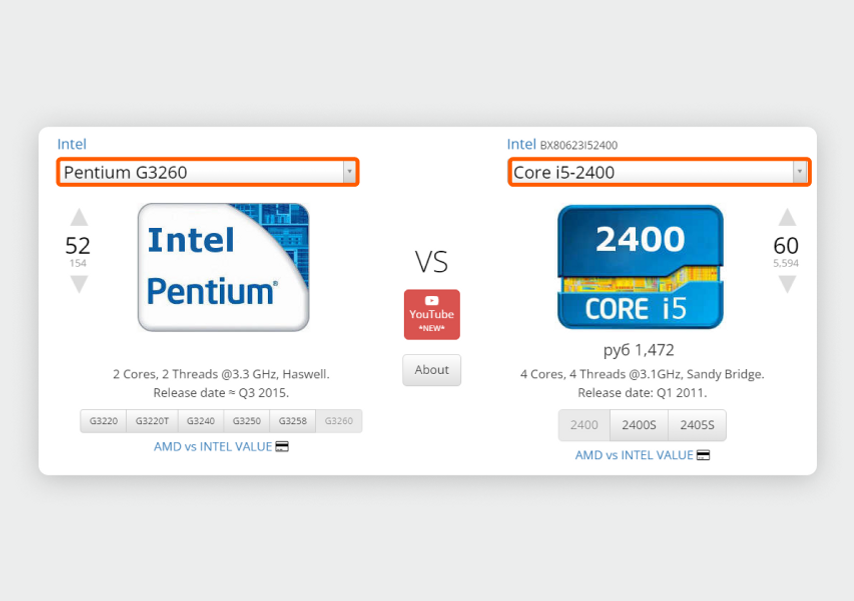Expand the Core i5-2400 dropdown arrow
Viewport: 854px width, 601px height.
tap(800, 172)
